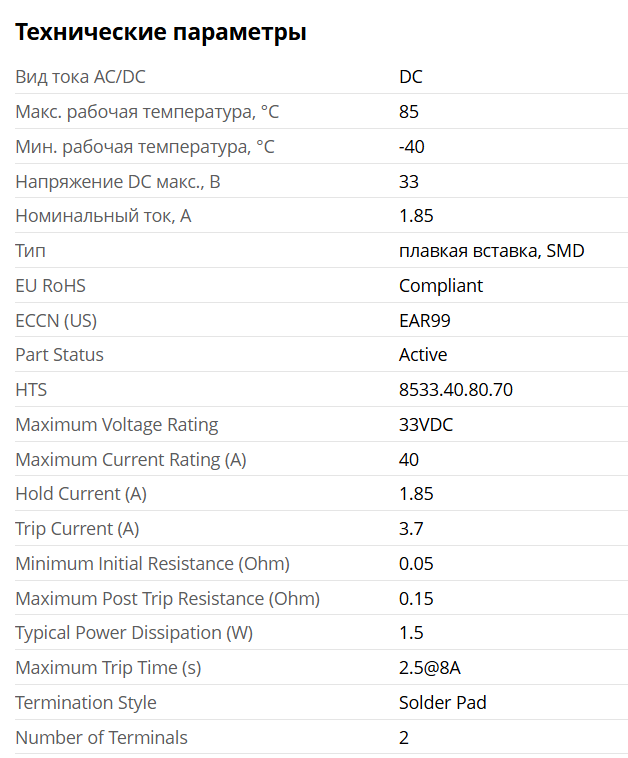Click the -40 minimum temperature value
This screenshot has width=628, height=758.
tap(412, 147)
